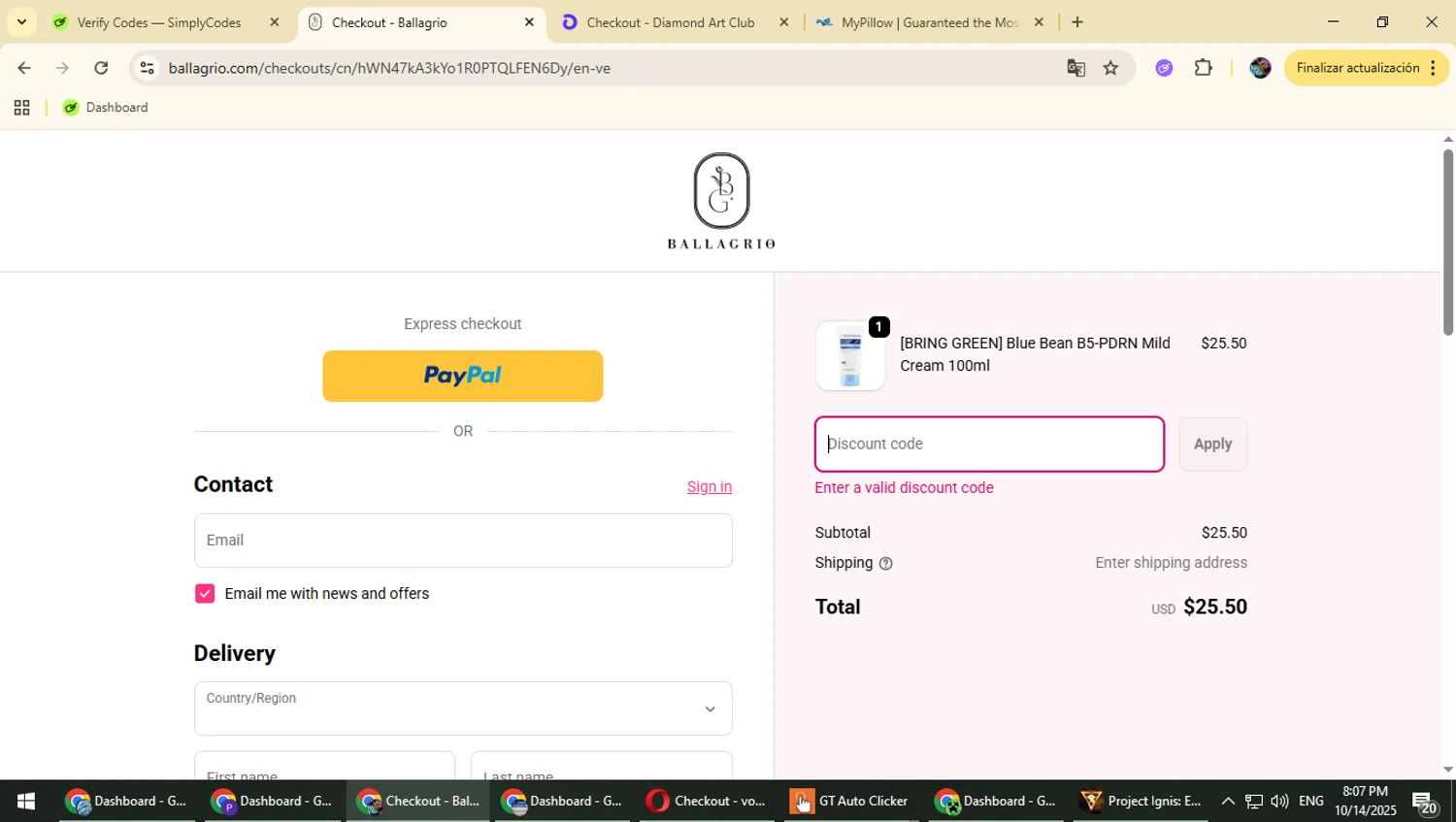Toggle Email me with news and offers
The image size is (1456, 822).
[x=205, y=594]
